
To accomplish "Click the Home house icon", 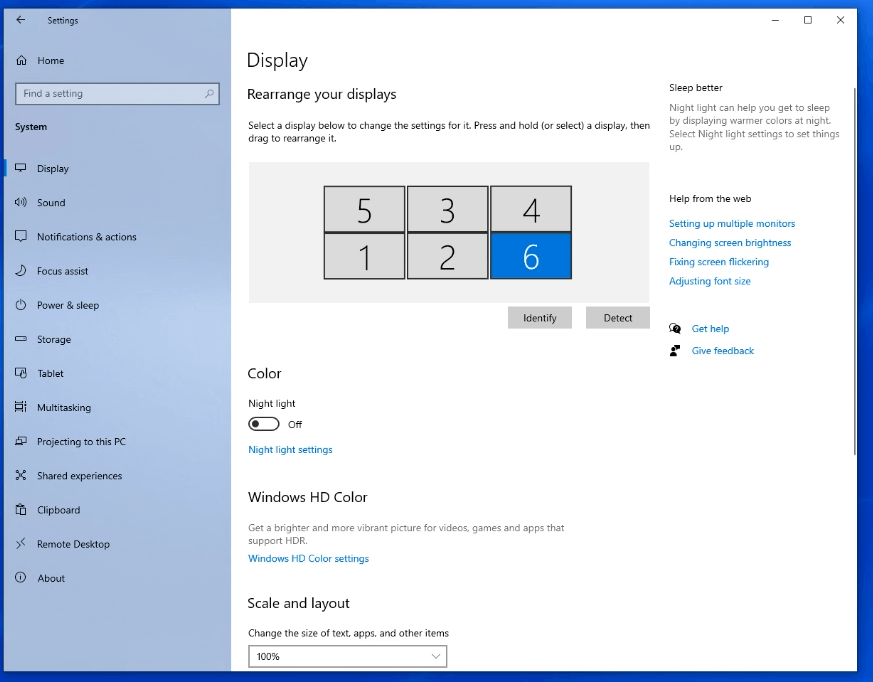I will (x=21, y=60).
